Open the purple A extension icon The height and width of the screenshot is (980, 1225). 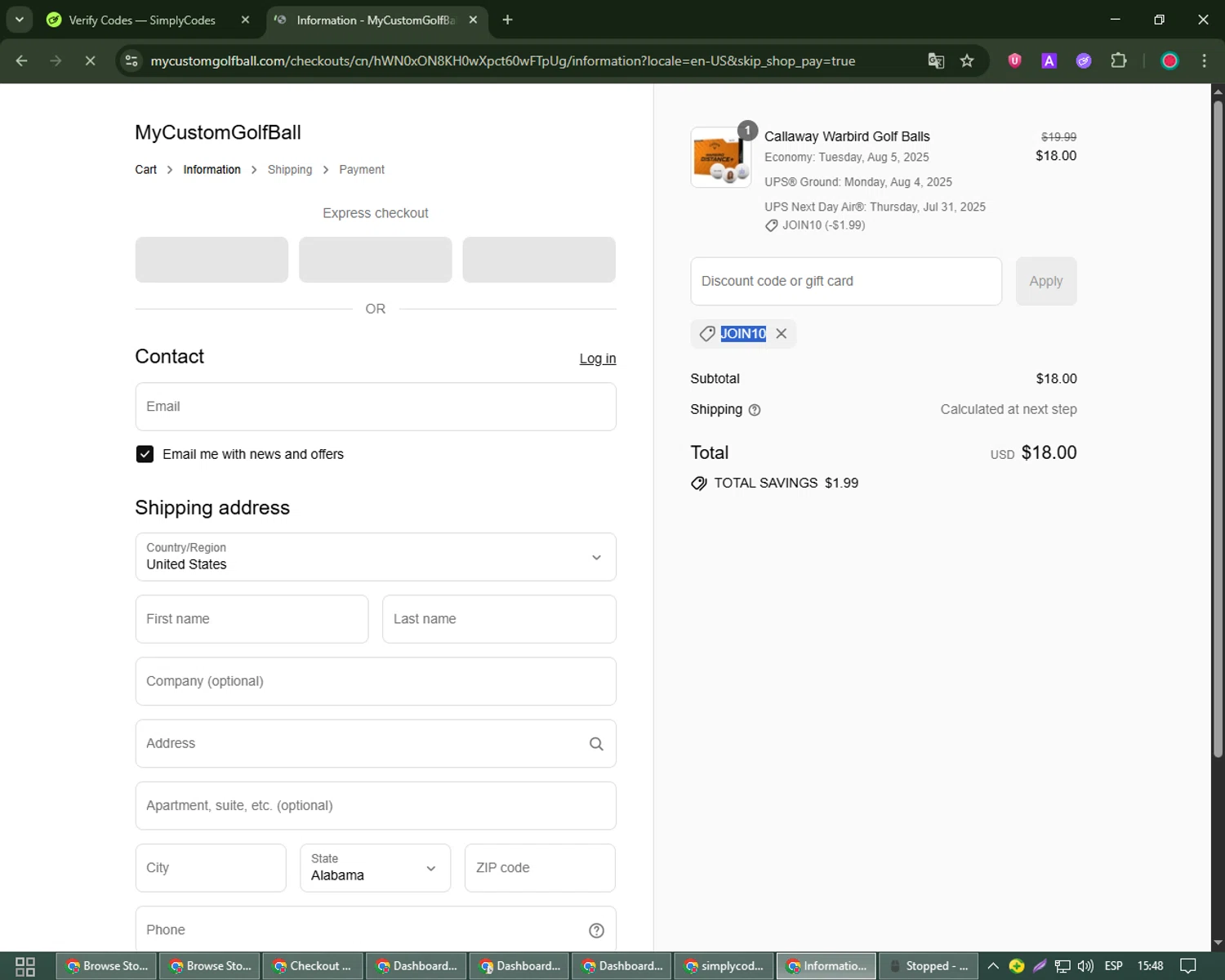pos(1049,60)
